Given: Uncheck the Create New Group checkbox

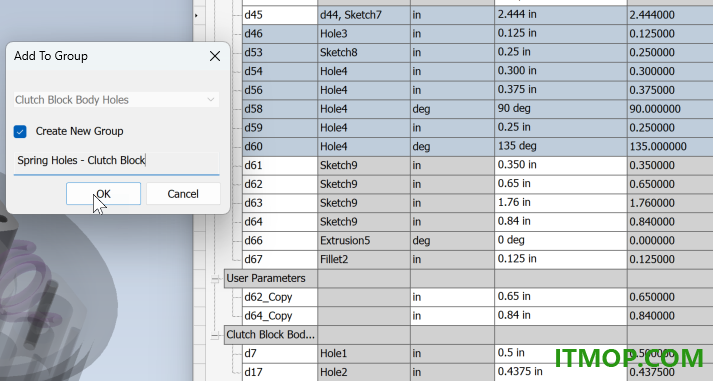Looking at the screenshot, I should (x=20, y=131).
